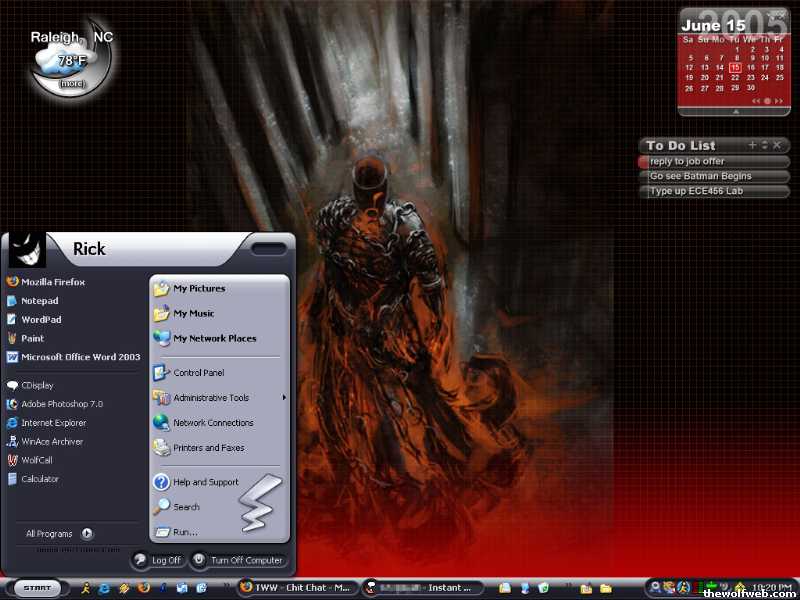The width and height of the screenshot is (800, 600).
Task: Go to next month in calendar
Action: tap(777, 101)
